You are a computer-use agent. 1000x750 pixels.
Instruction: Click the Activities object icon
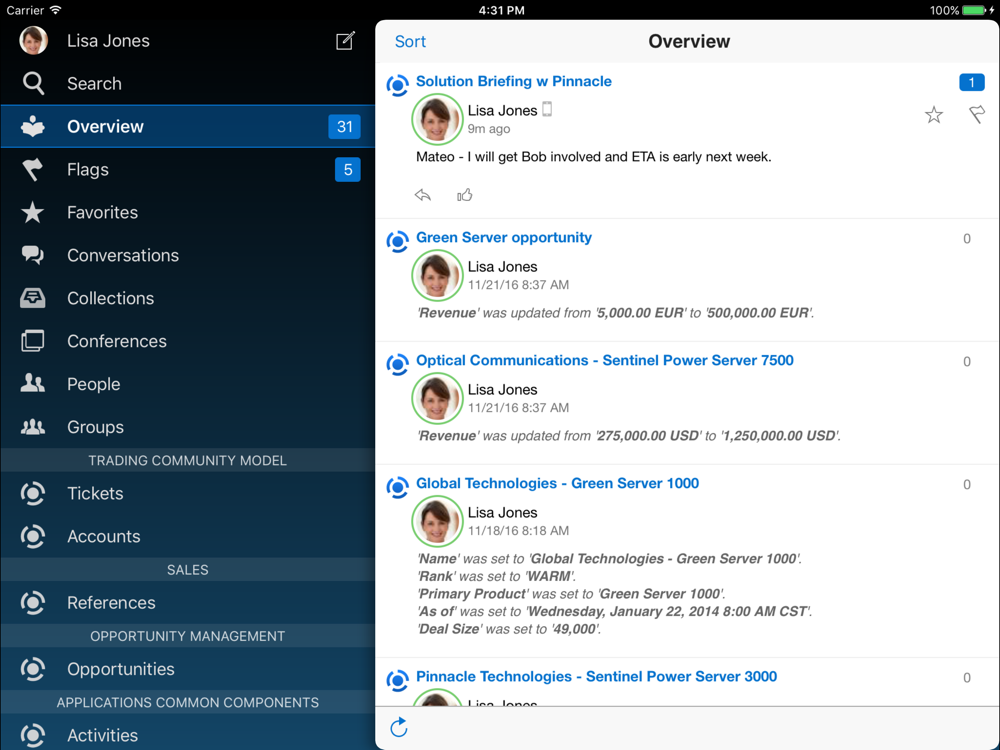tap(33, 735)
